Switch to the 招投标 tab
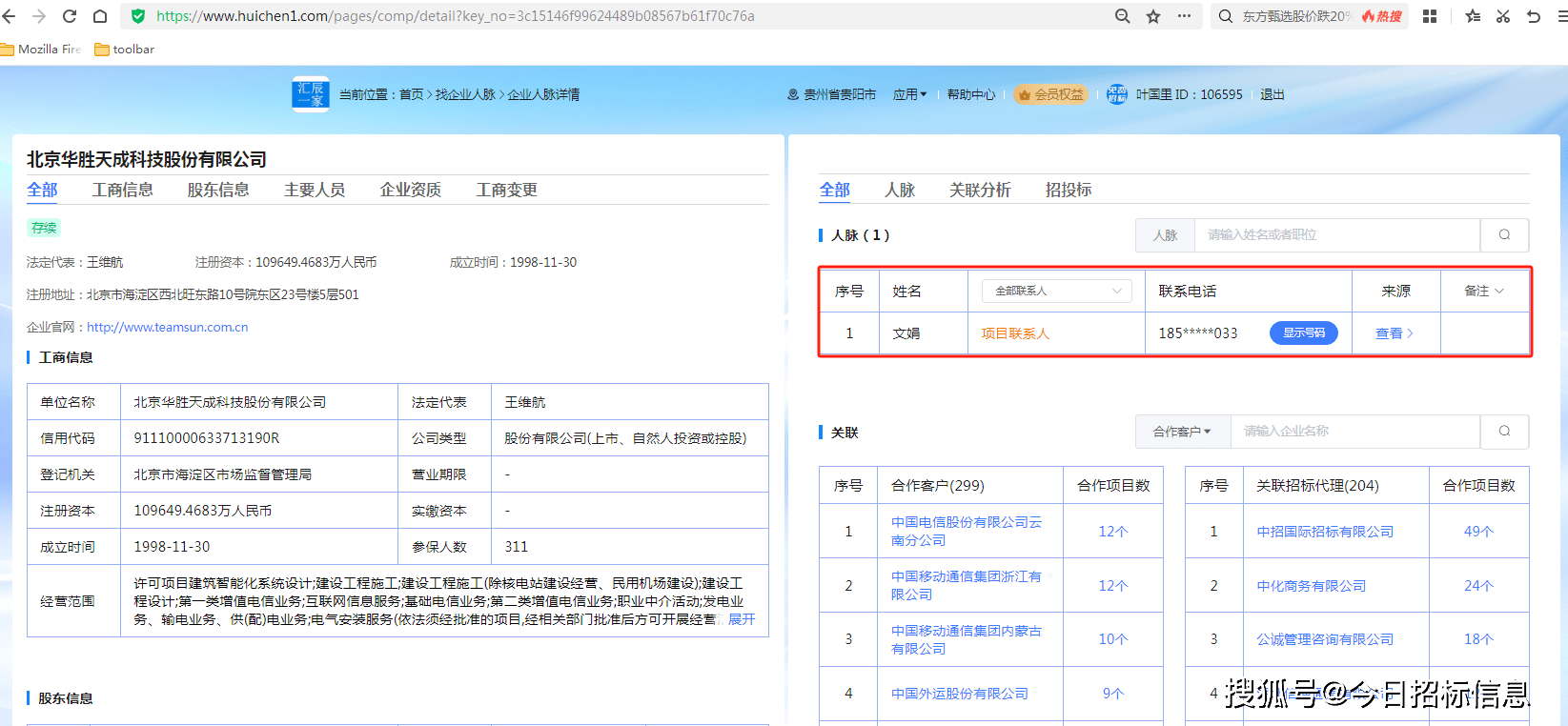The height and width of the screenshot is (726, 1568). pyautogui.click(x=1069, y=190)
